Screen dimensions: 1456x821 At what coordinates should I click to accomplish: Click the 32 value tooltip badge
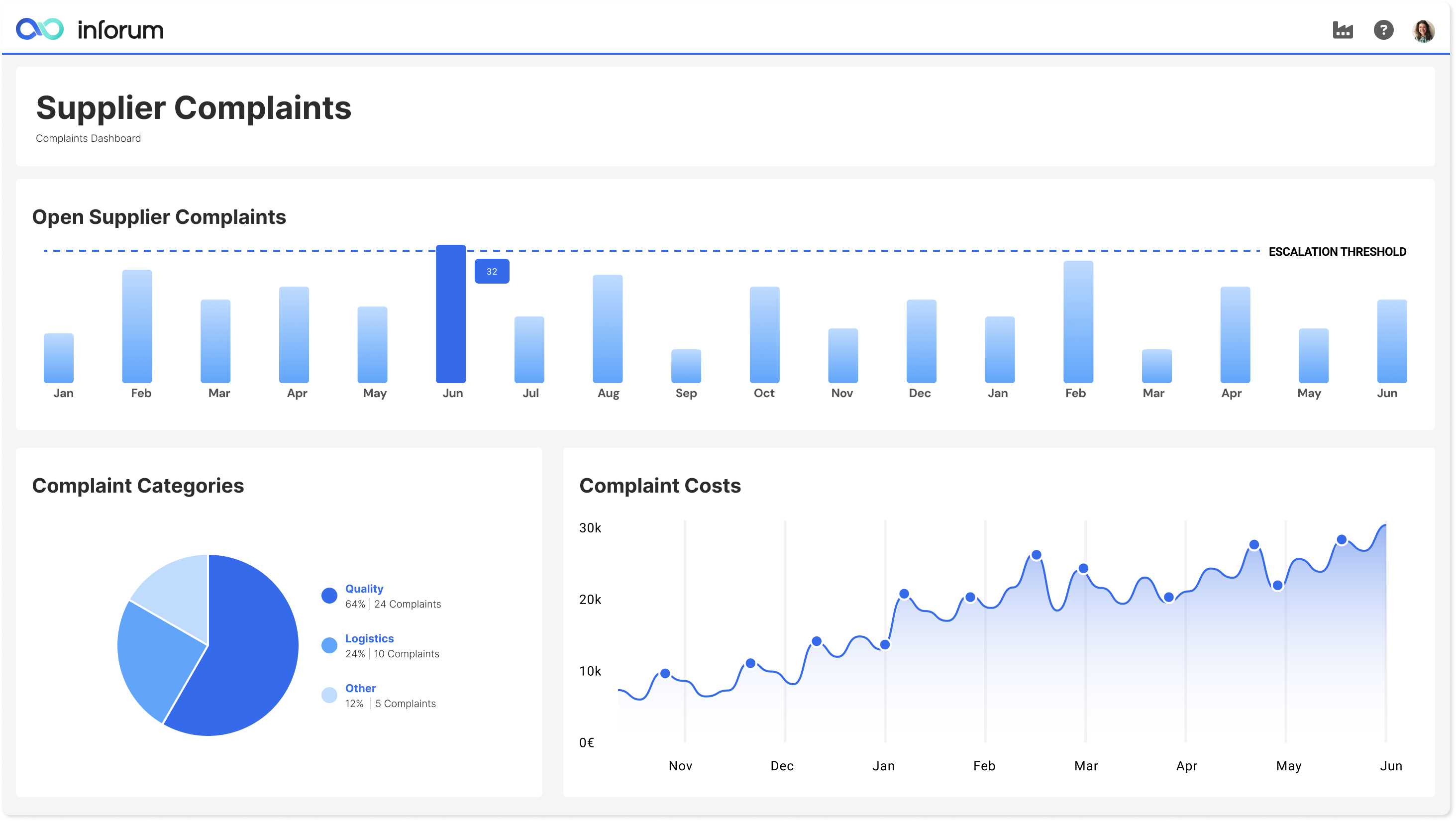(x=492, y=271)
